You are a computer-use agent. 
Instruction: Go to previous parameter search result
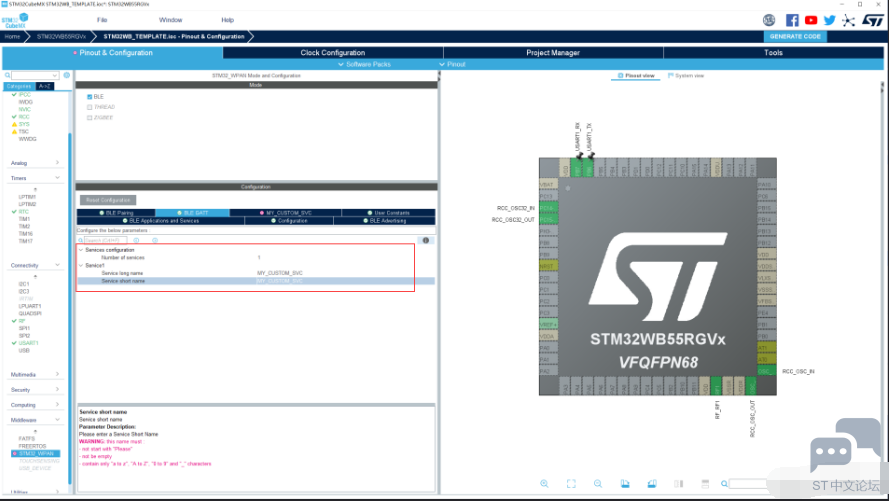(136, 240)
